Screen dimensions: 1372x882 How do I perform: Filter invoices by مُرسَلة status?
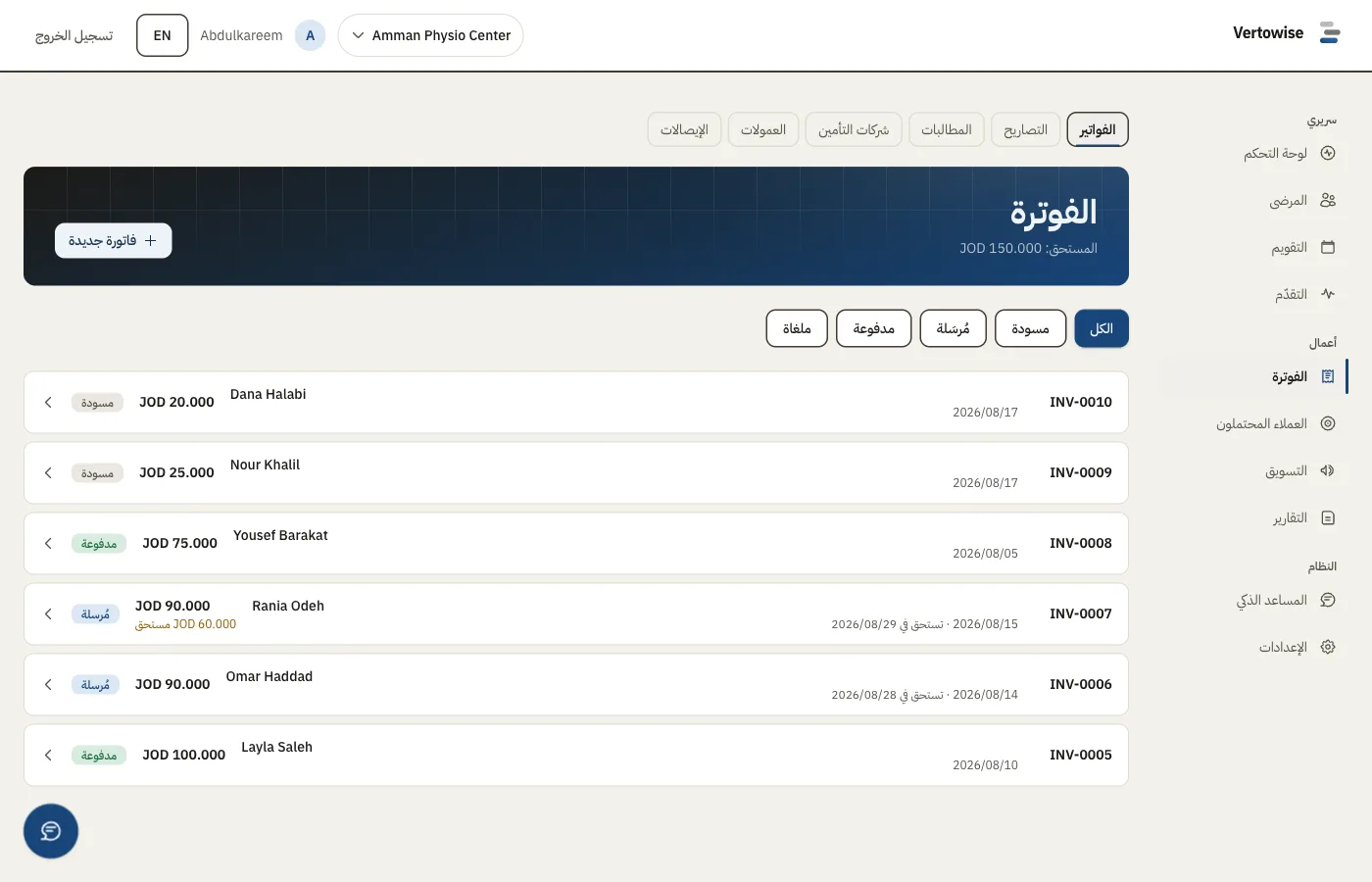(953, 328)
